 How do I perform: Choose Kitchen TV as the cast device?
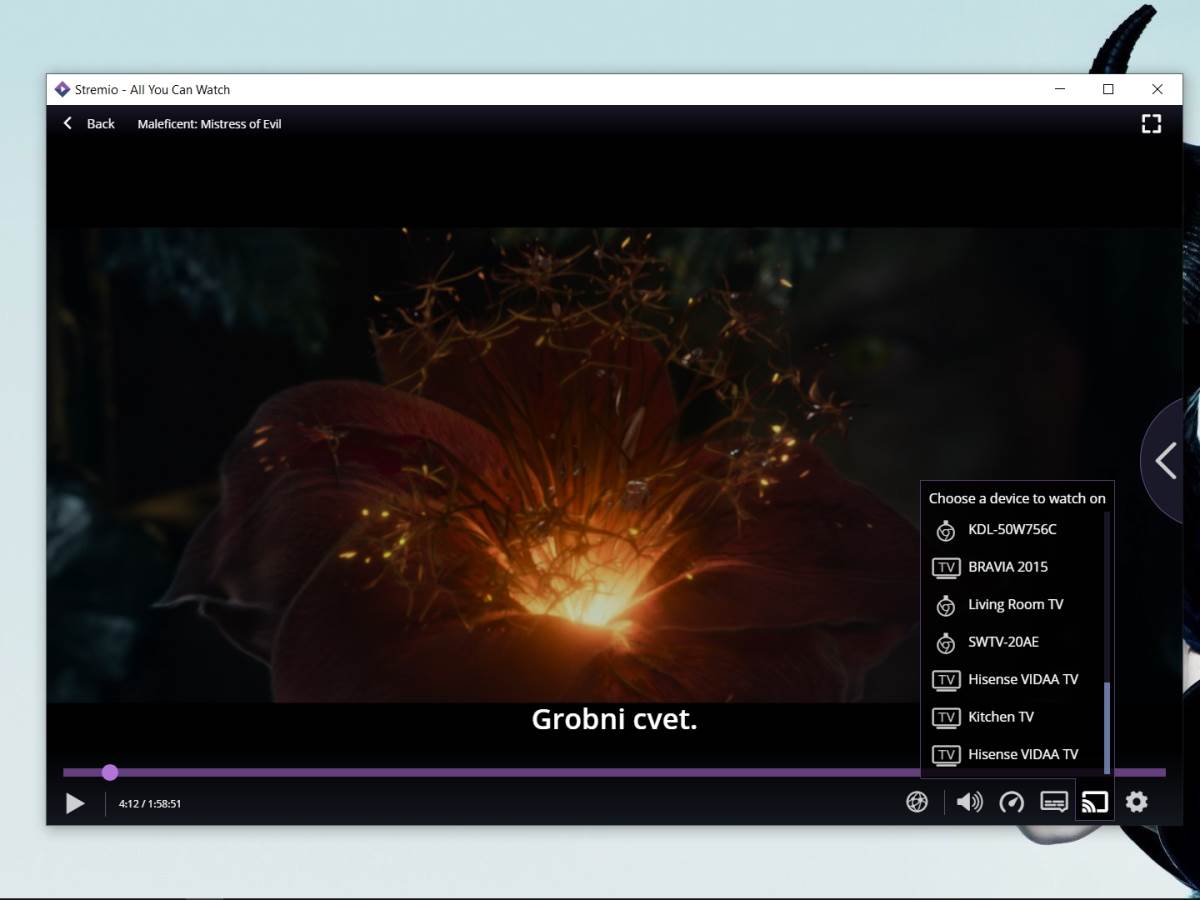tap(1000, 717)
